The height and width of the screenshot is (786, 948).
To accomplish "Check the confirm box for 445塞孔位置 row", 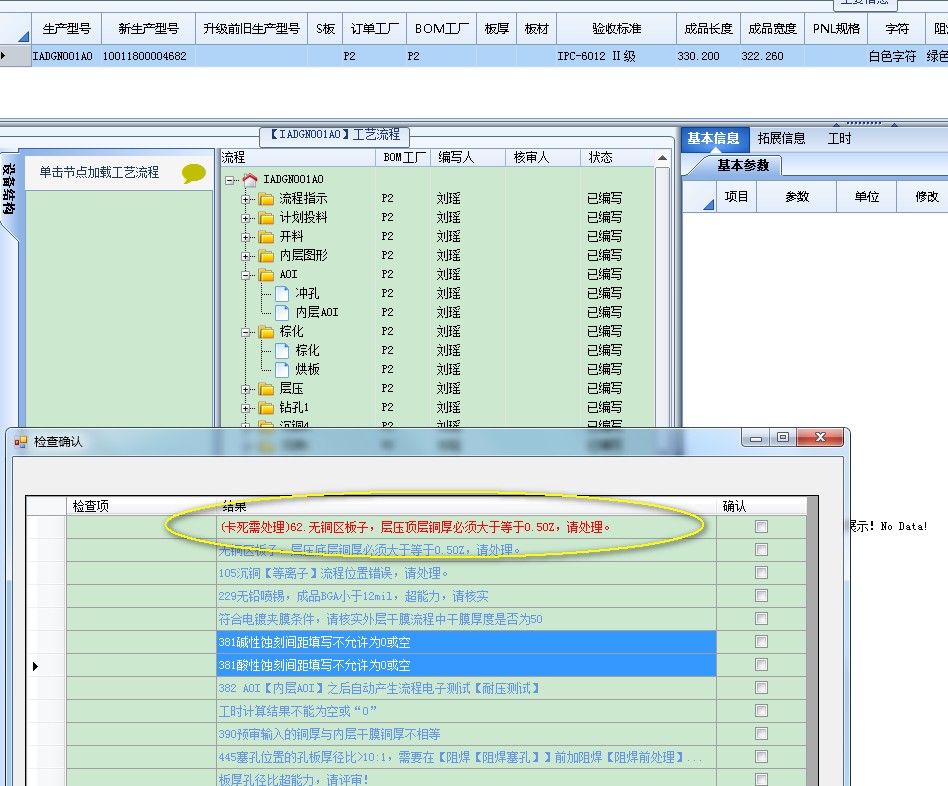I will (x=761, y=756).
